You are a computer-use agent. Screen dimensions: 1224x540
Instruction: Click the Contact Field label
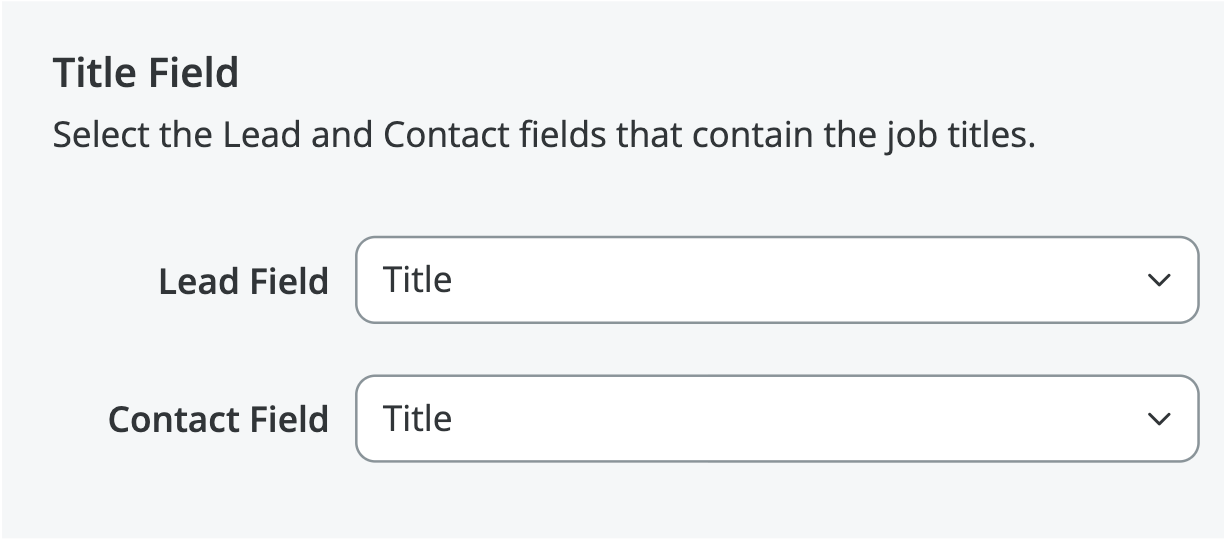click(x=218, y=419)
